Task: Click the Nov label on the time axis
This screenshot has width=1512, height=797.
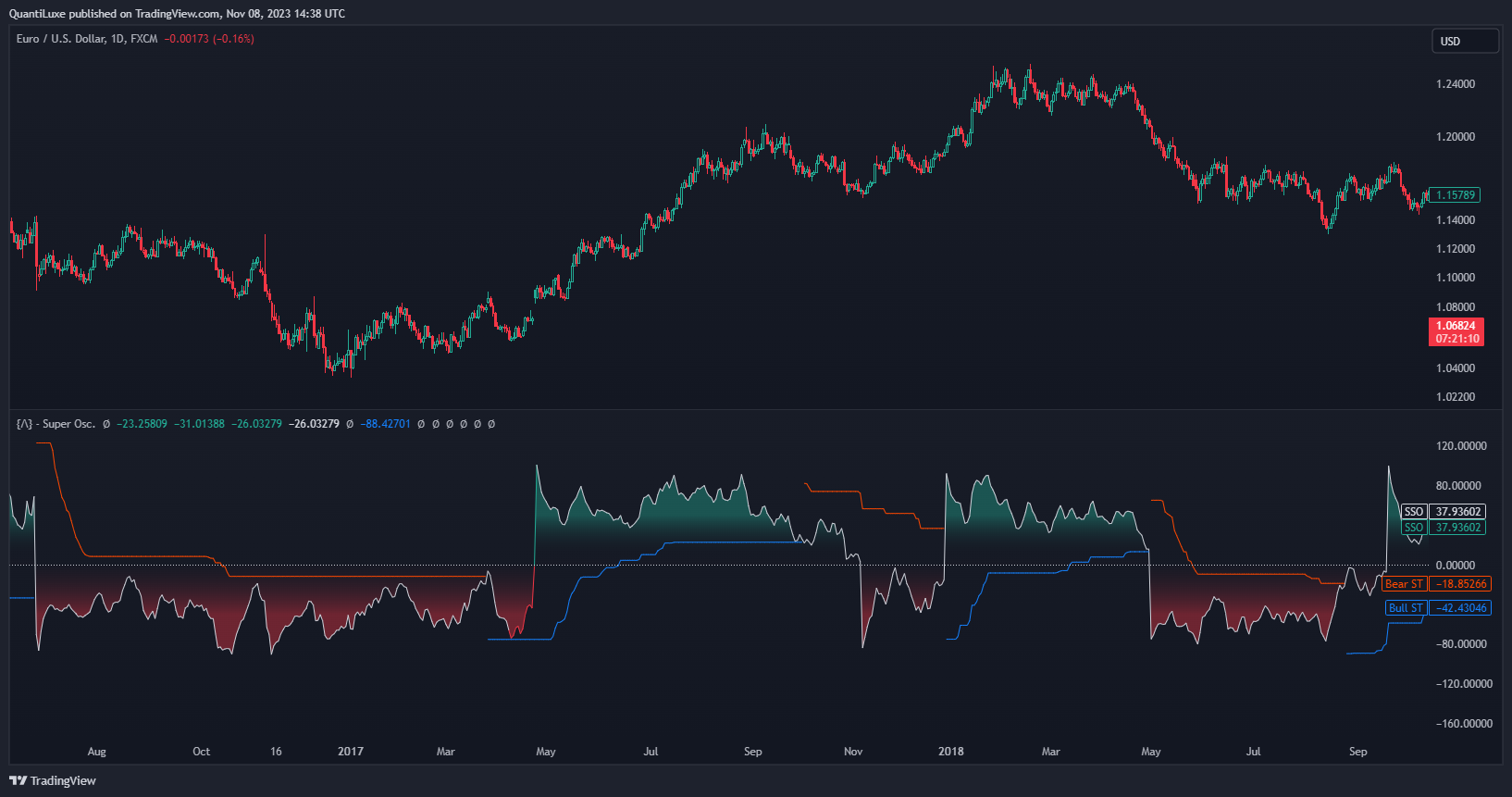Action: tap(853, 752)
